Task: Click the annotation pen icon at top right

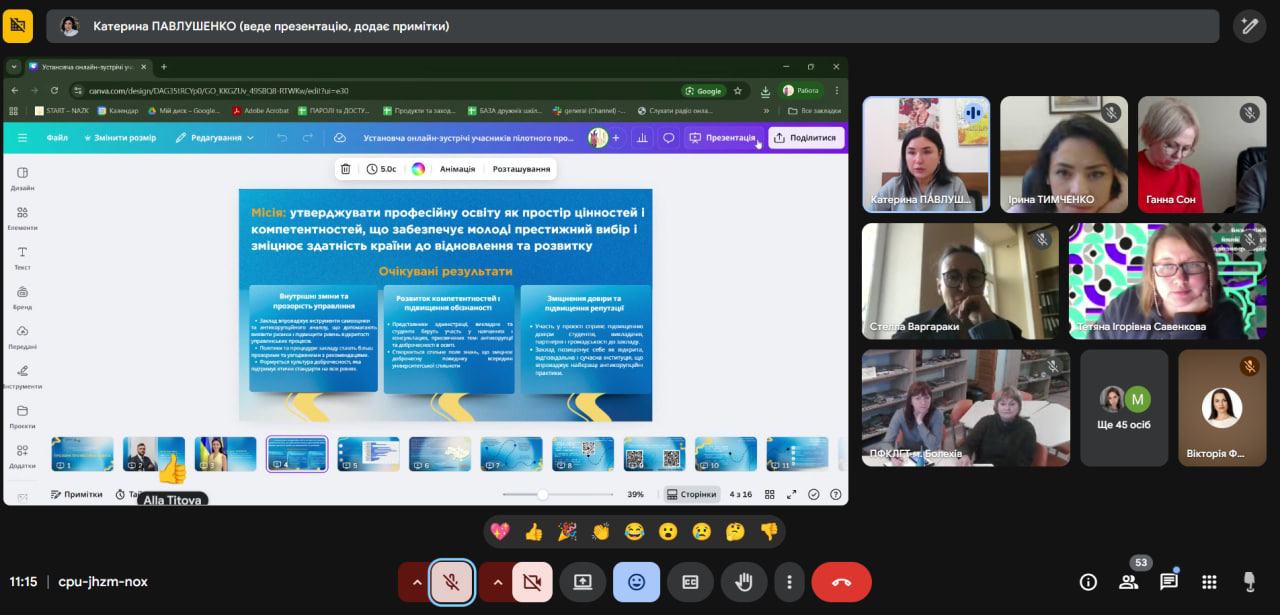Action: (x=1249, y=26)
